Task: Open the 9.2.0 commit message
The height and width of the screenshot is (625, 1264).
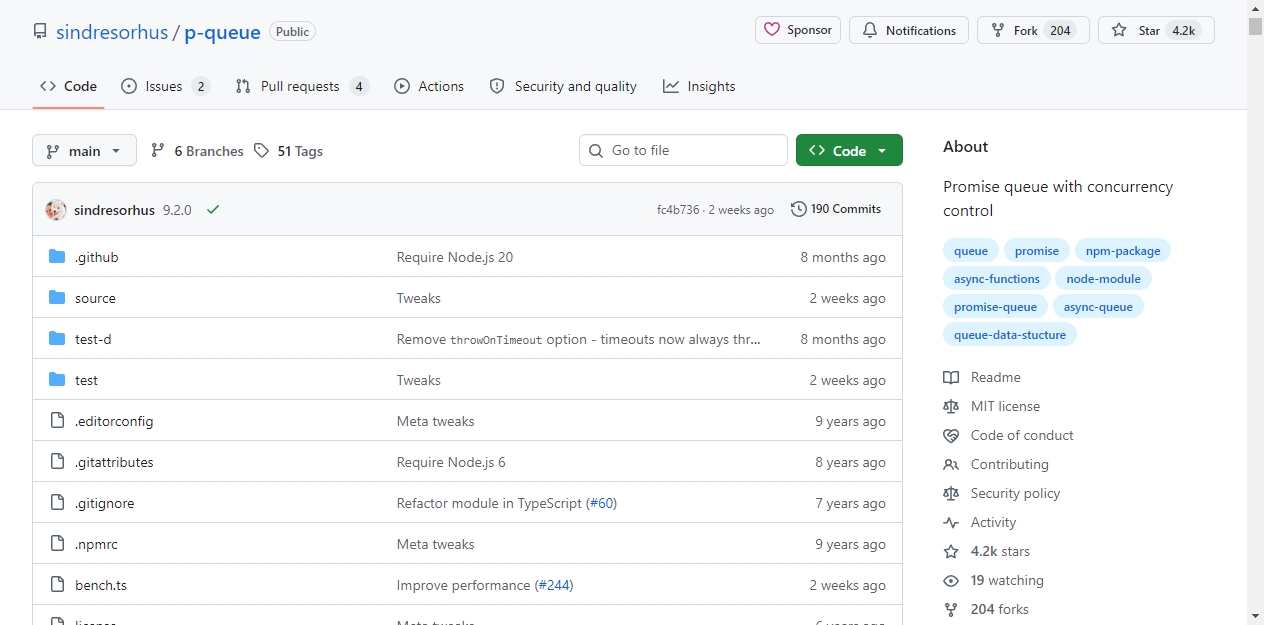Action: point(177,210)
